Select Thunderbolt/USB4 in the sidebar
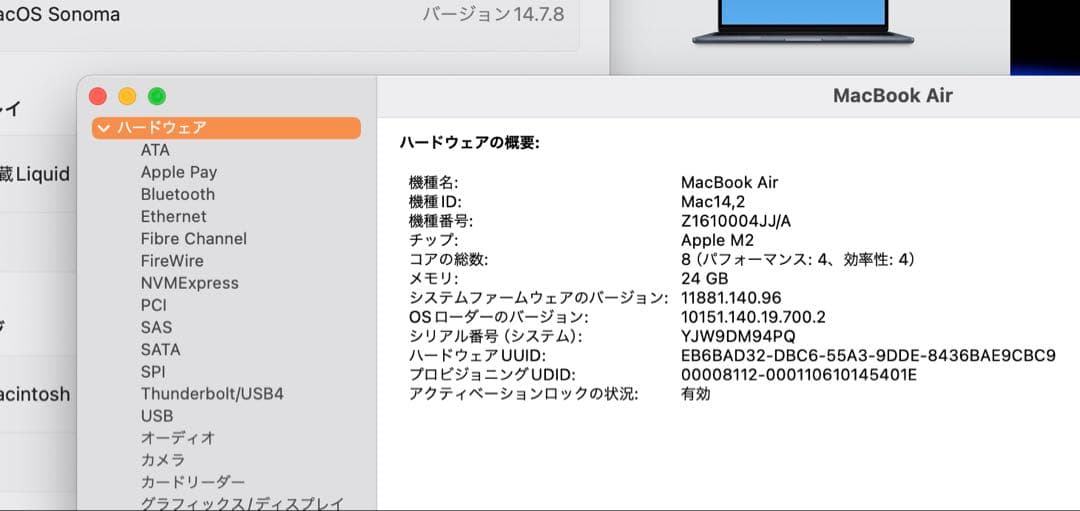 point(212,394)
